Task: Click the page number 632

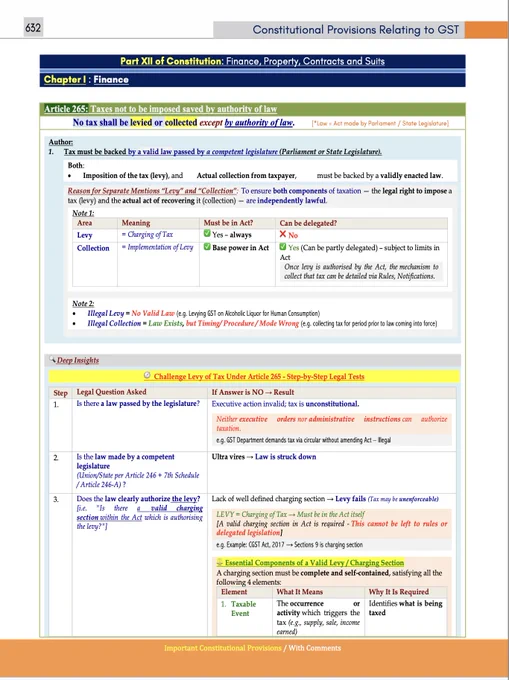Action: click(33, 28)
